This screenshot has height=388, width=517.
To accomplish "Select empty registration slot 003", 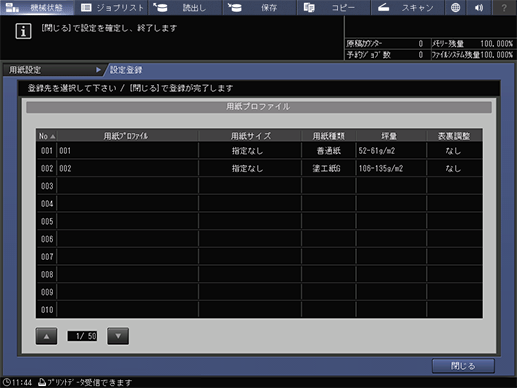I will coord(259,186).
